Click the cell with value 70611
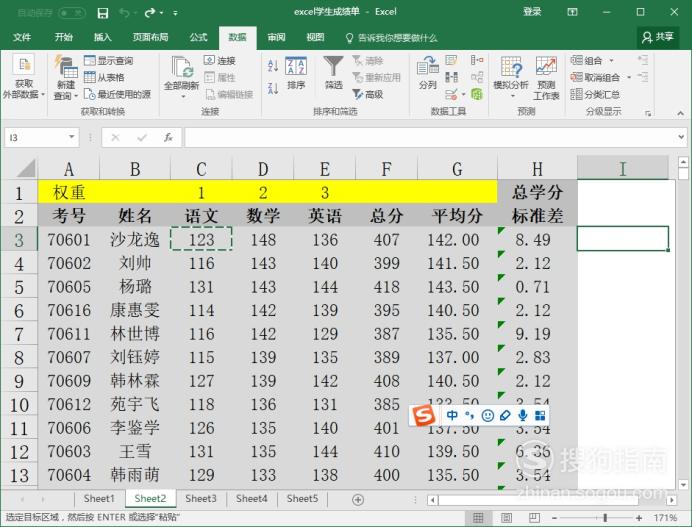This screenshot has height=527, width=692. (x=69, y=333)
